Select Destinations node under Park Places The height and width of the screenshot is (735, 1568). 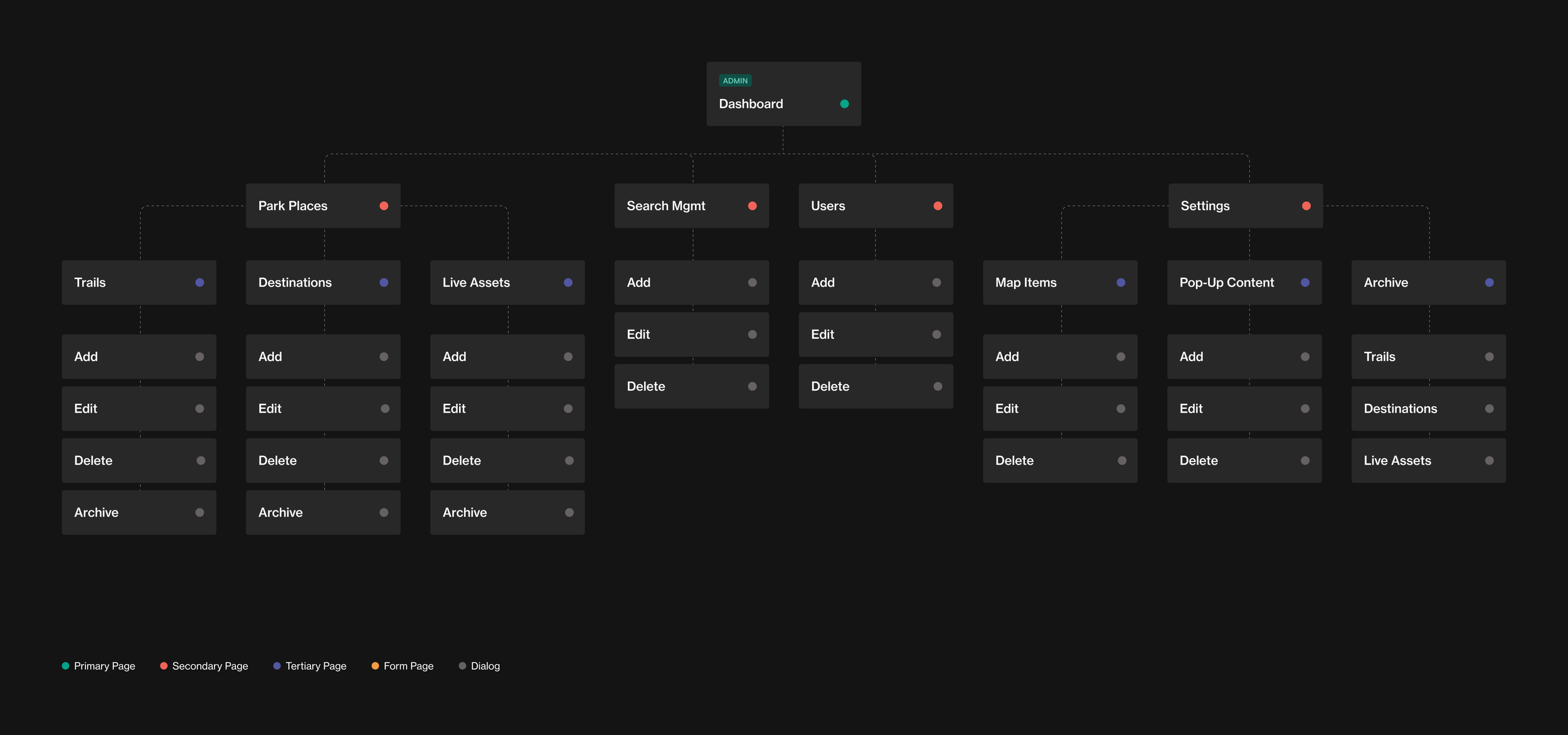[x=322, y=283]
